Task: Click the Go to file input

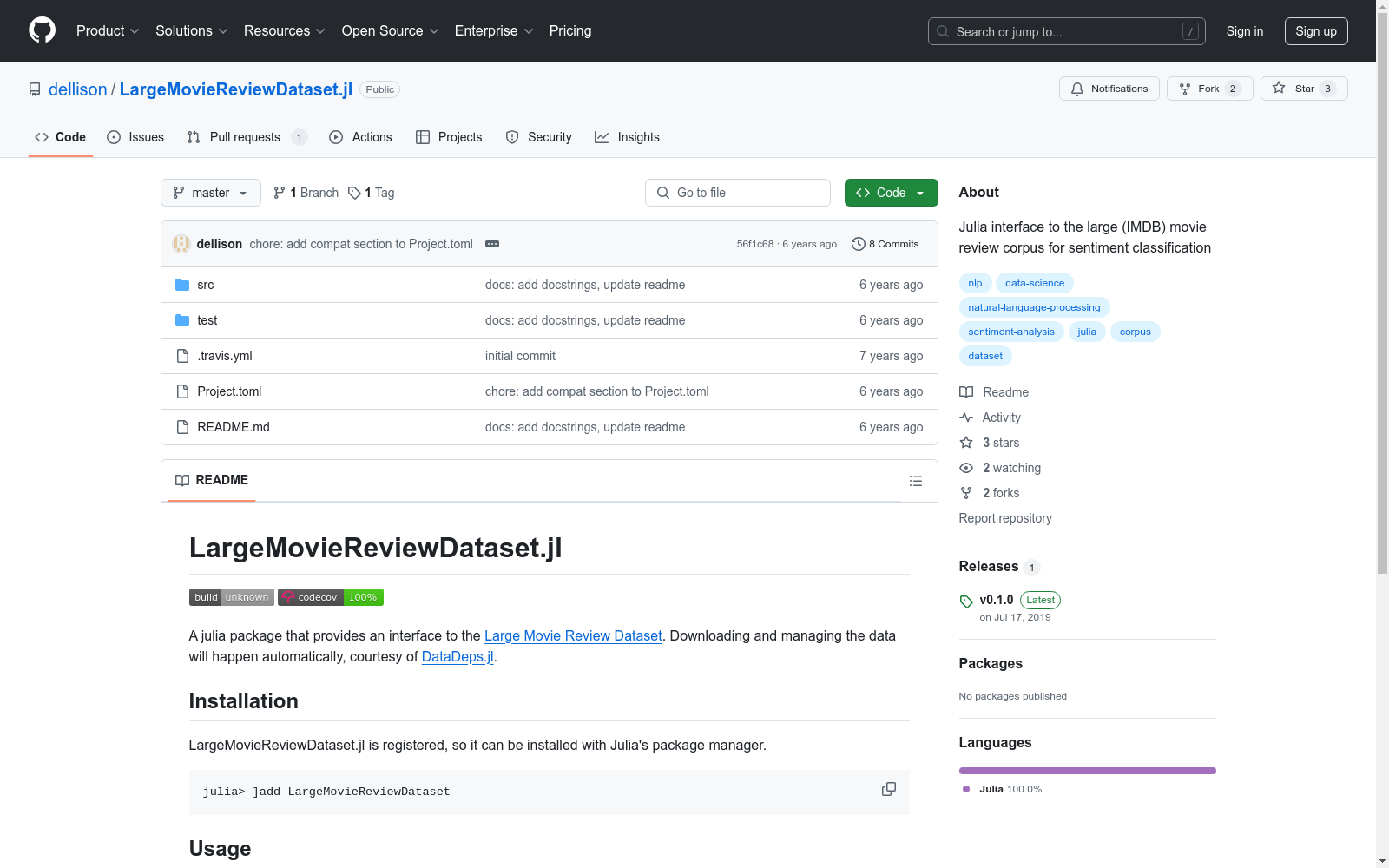Action: (x=738, y=193)
